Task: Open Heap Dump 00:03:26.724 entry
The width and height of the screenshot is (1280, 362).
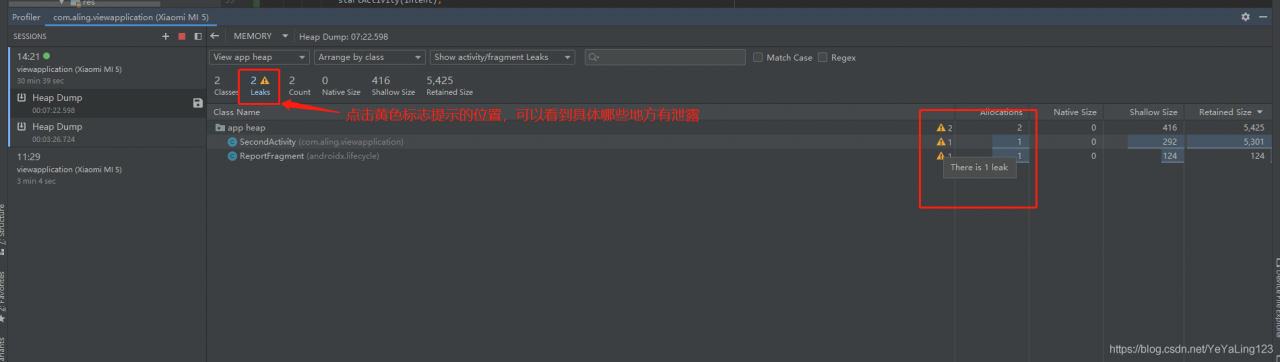Action: tap(107, 132)
